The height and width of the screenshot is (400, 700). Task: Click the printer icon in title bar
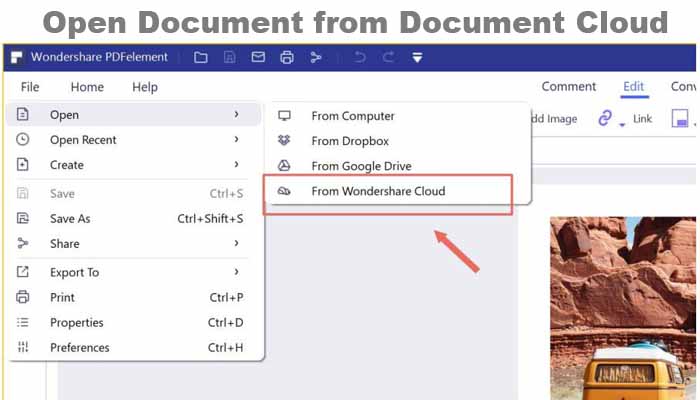click(287, 57)
